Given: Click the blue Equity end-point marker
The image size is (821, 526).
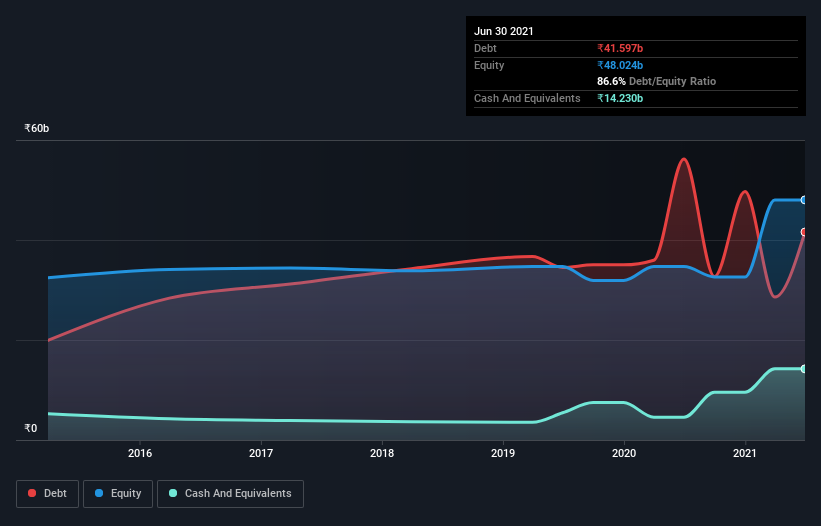Looking at the screenshot, I should [x=804, y=200].
